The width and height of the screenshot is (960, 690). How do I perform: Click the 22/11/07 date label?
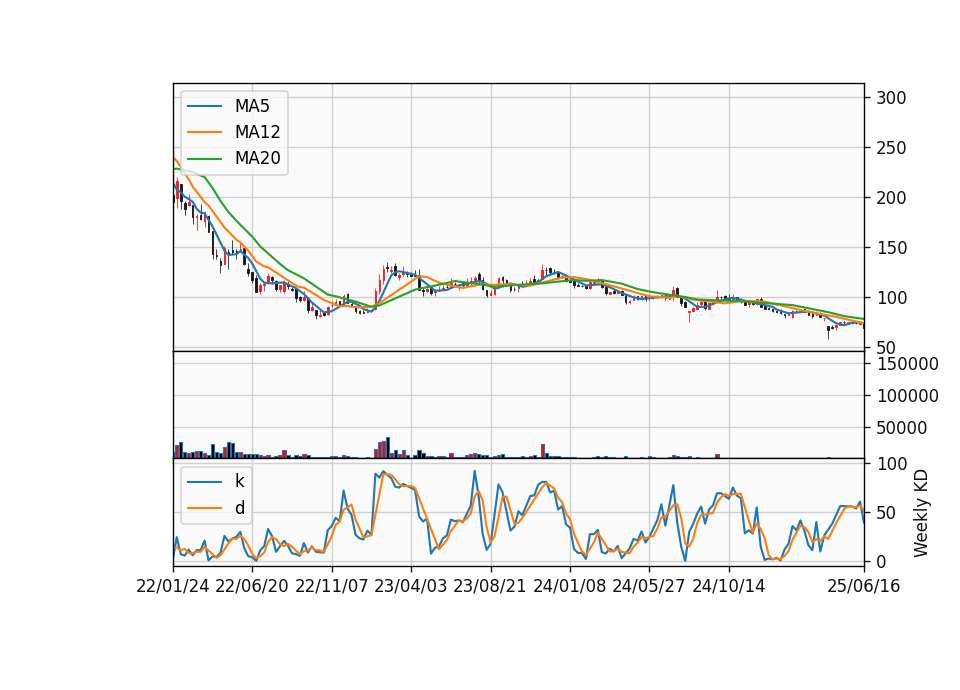(332, 587)
